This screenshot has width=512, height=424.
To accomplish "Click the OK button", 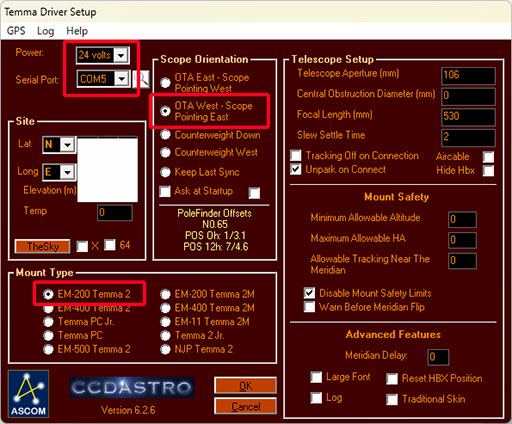I will 245,386.
